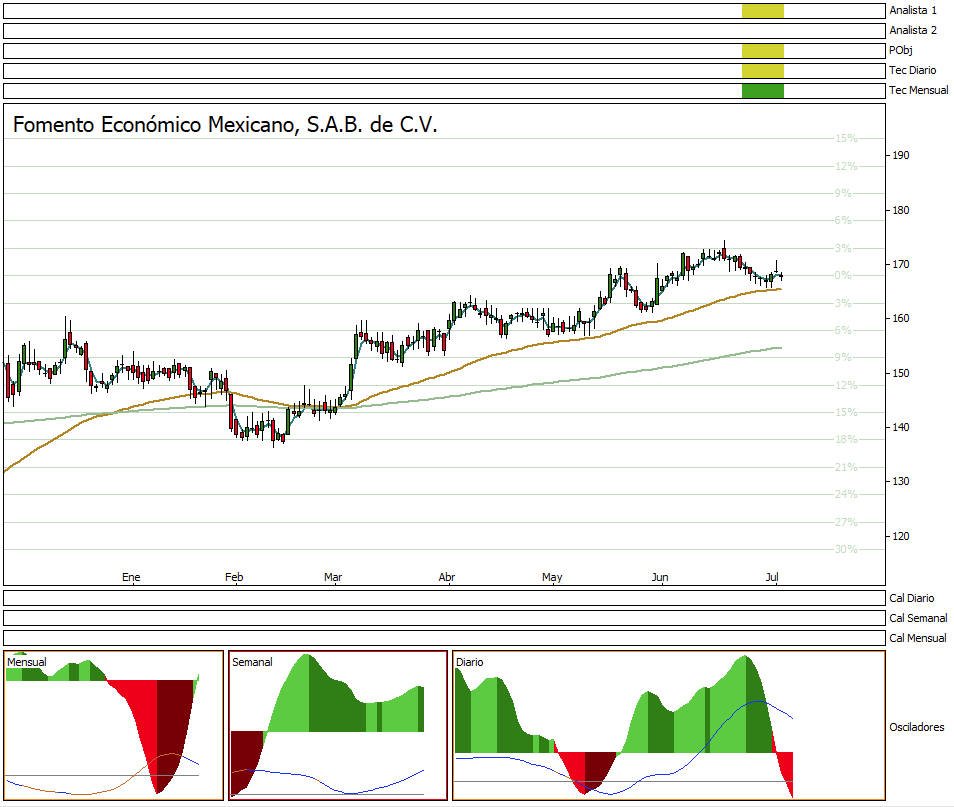The height and width of the screenshot is (807, 954).
Task: Click the 160 price axis label
Action: pos(900,318)
